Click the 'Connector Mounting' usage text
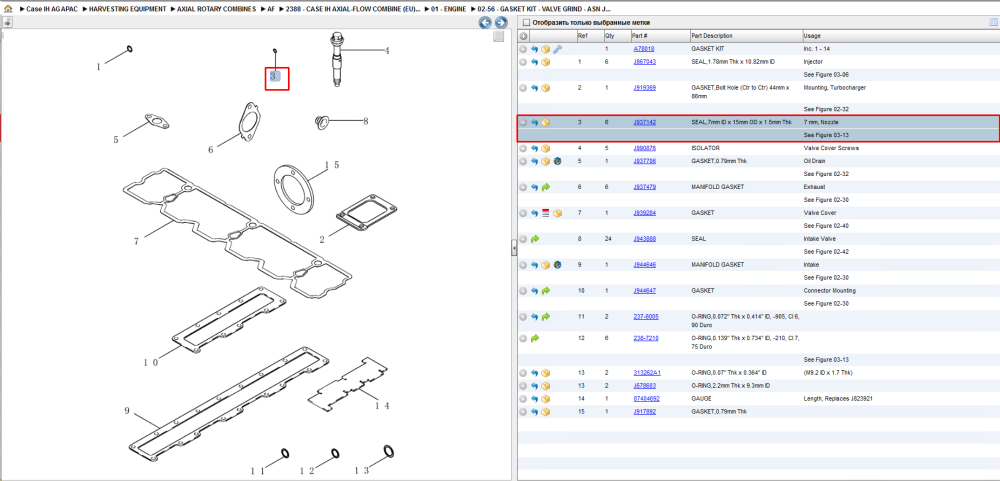This screenshot has width=1000, height=481. pyautogui.click(x=830, y=290)
